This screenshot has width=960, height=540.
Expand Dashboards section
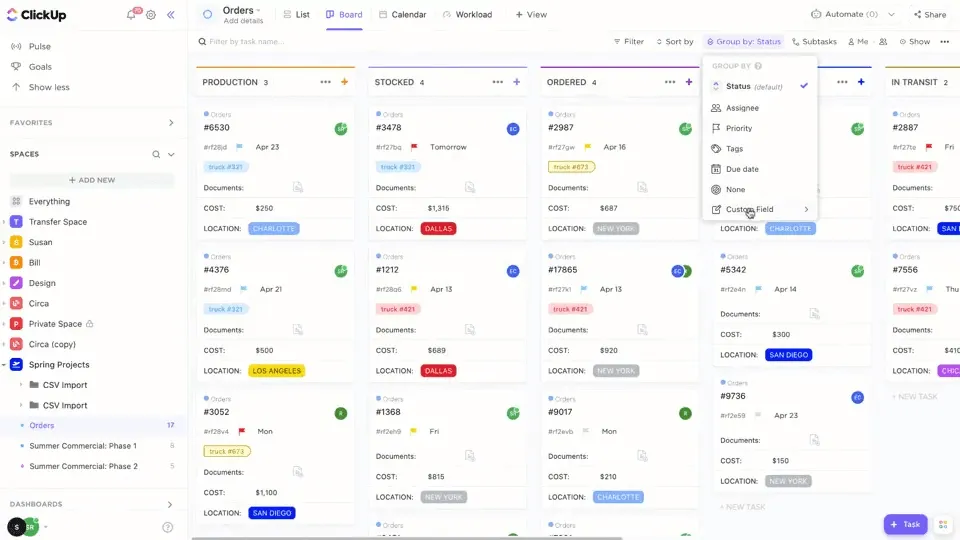point(170,504)
